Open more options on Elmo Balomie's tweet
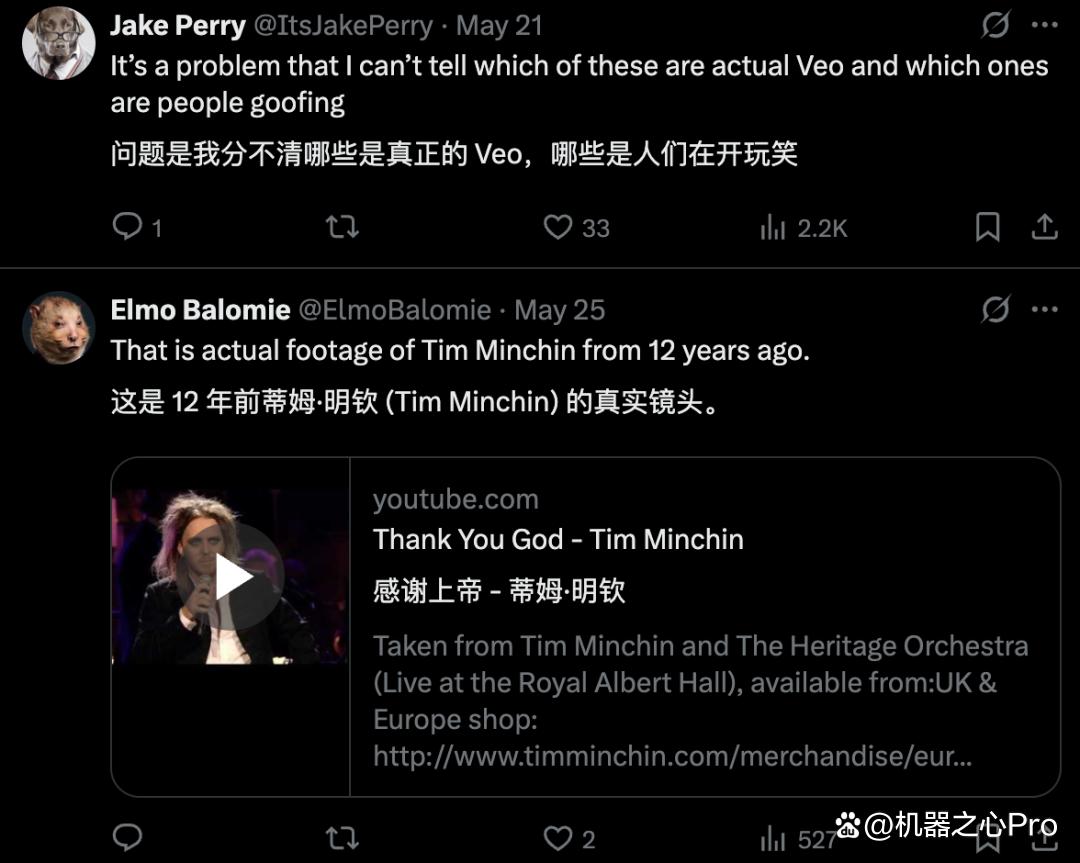This screenshot has height=863, width=1080. coord(1044,309)
